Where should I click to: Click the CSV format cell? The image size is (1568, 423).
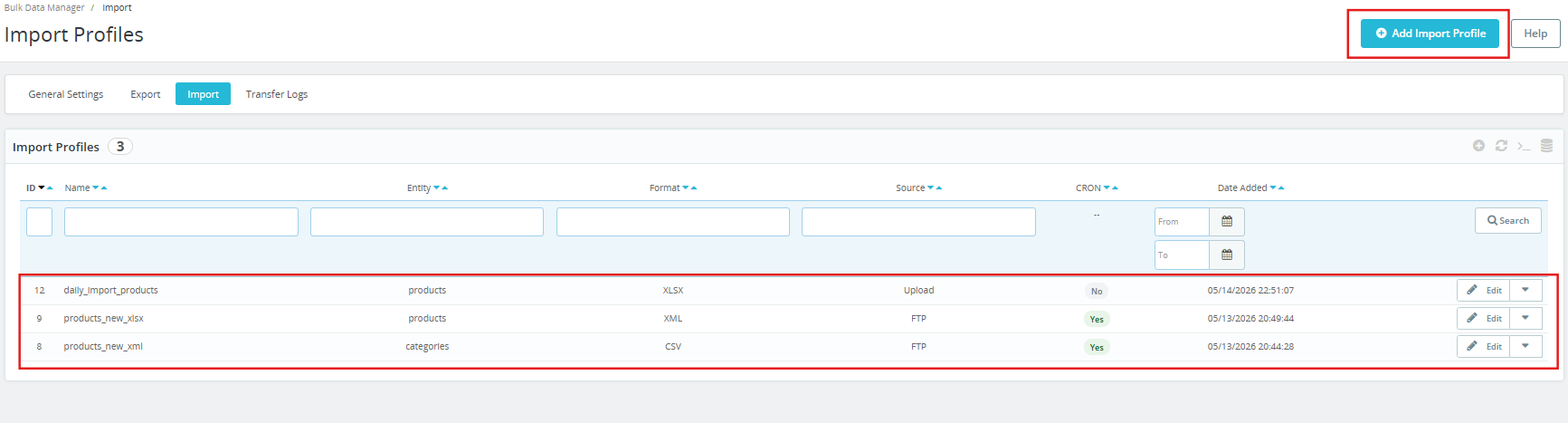pos(673,347)
